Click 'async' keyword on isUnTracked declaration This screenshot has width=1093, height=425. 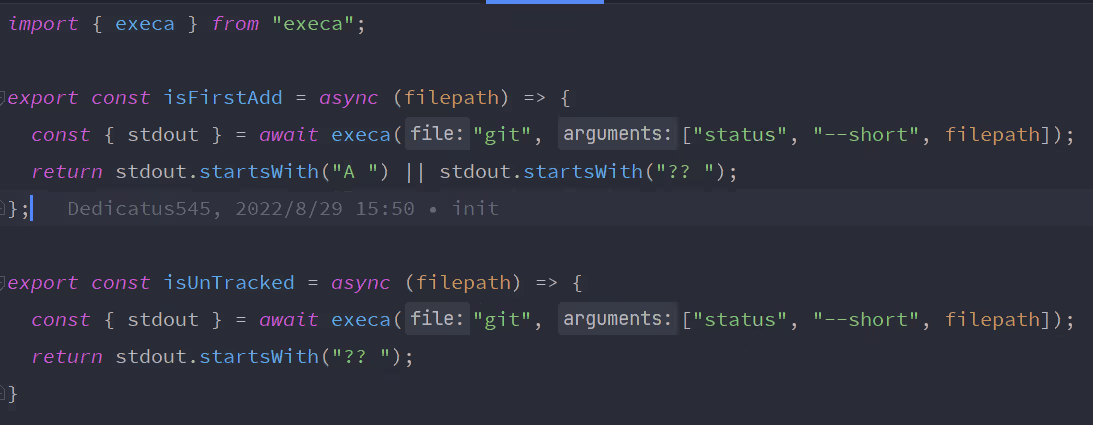point(360,283)
